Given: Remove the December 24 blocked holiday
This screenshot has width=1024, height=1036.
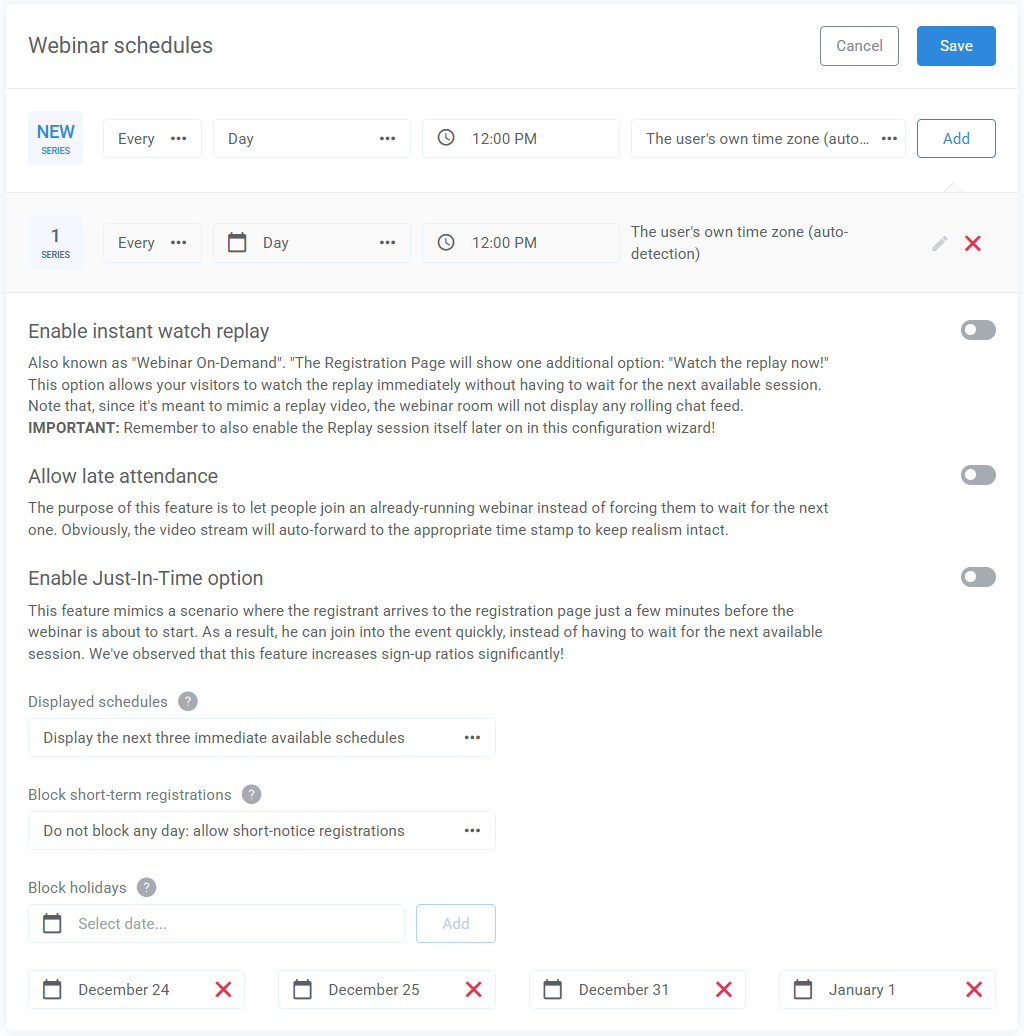Looking at the screenshot, I should (224, 989).
